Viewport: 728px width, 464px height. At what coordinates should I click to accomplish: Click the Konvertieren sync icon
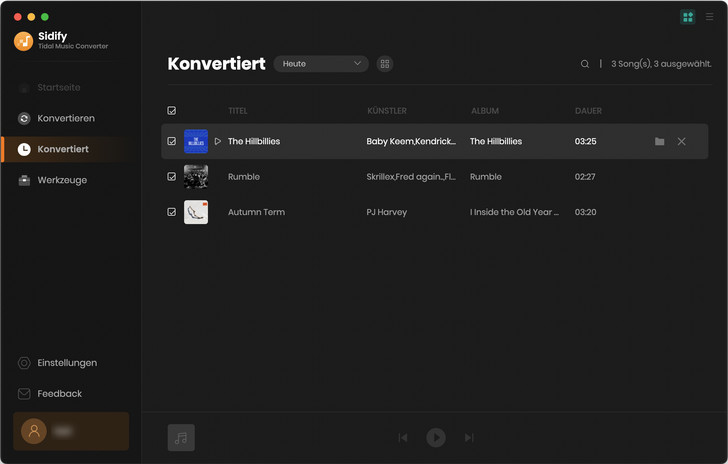[x=24, y=118]
